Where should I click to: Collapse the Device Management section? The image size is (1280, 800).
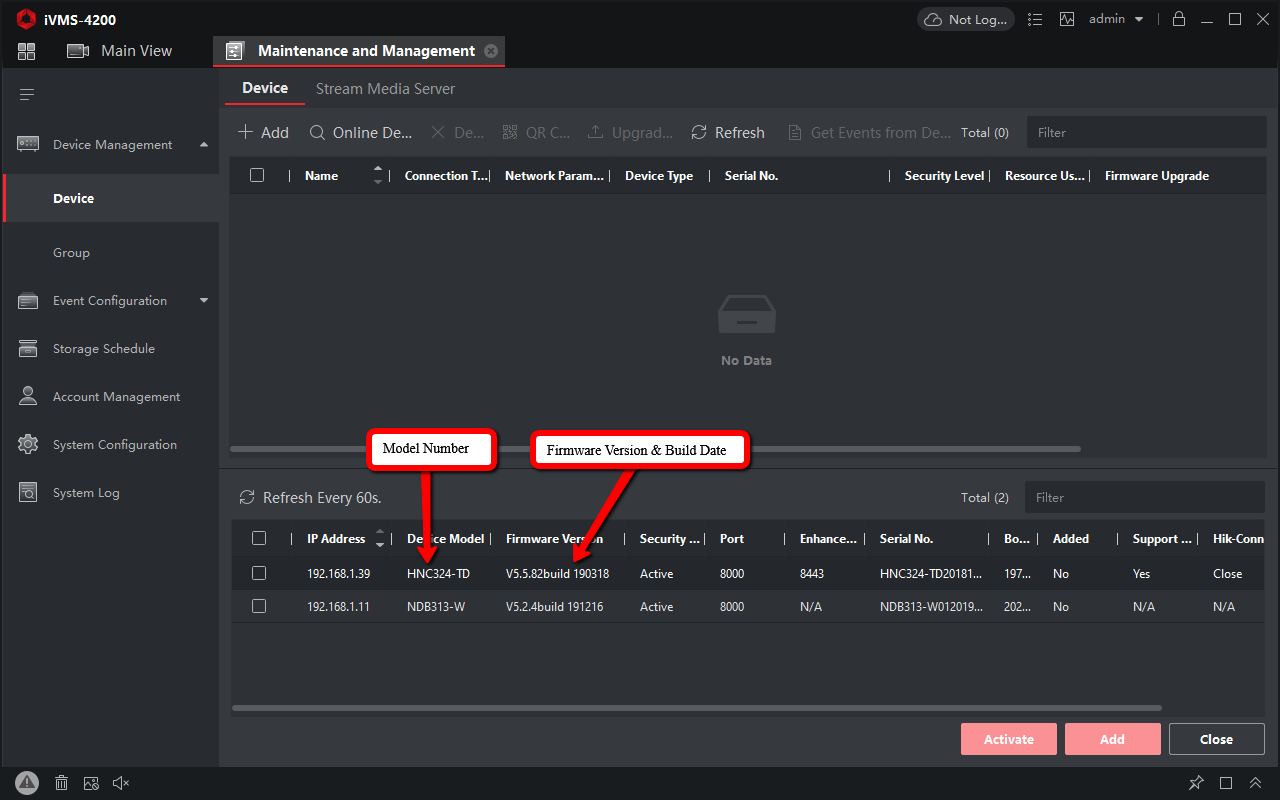click(x=204, y=144)
